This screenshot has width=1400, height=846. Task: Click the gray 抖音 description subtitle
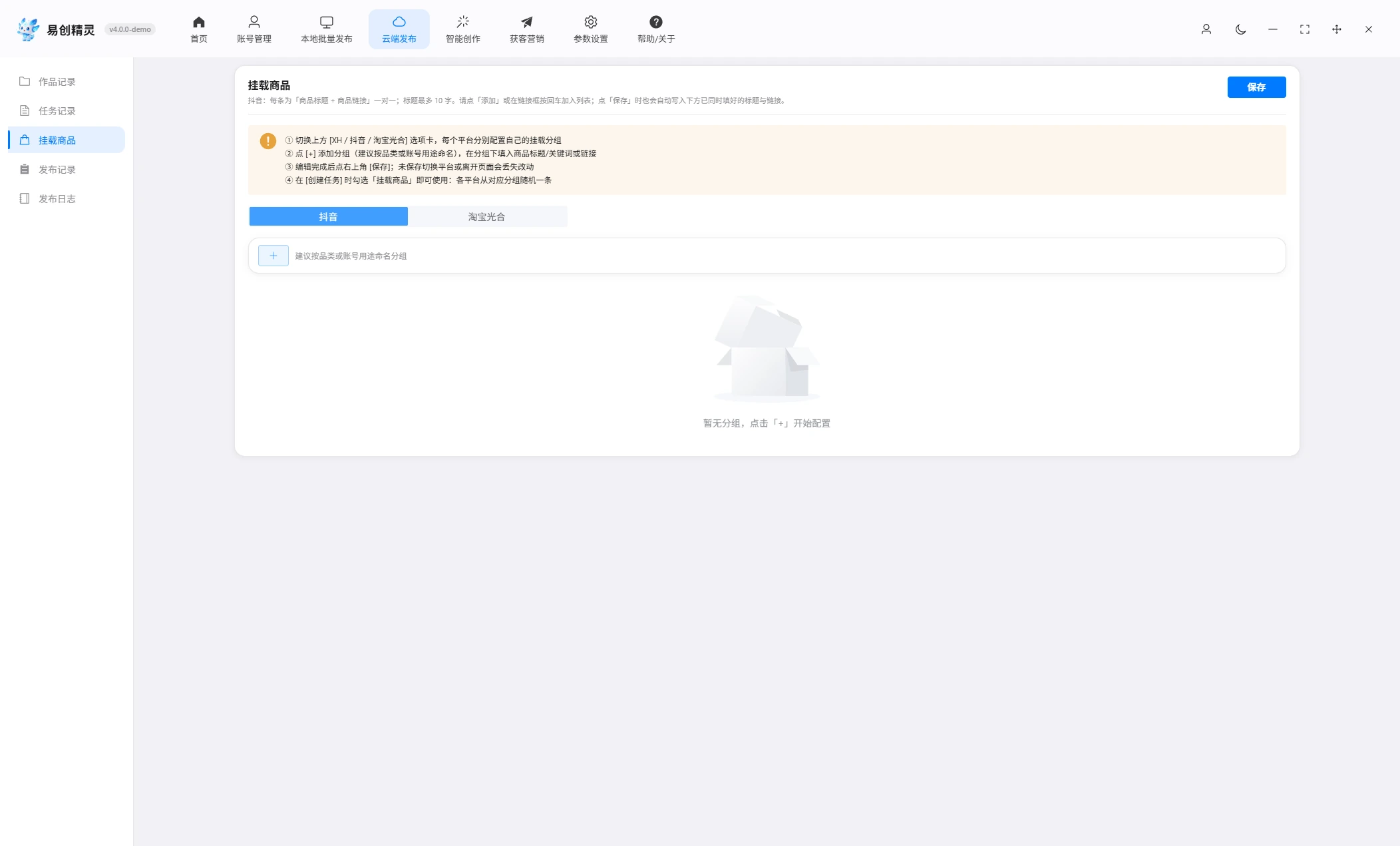(x=518, y=101)
